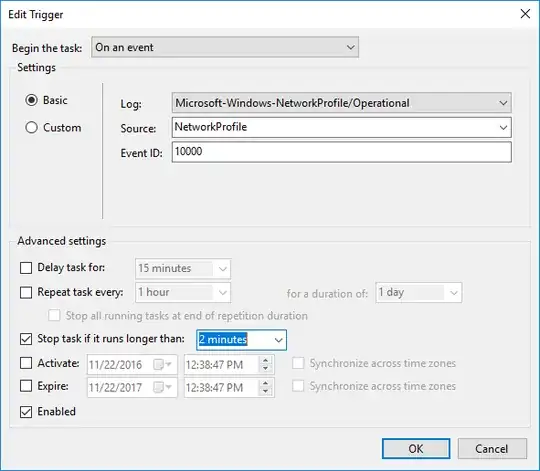Uncheck Stop task if it runs longer than
This screenshot has height=471, width=540.
[26, 339]
